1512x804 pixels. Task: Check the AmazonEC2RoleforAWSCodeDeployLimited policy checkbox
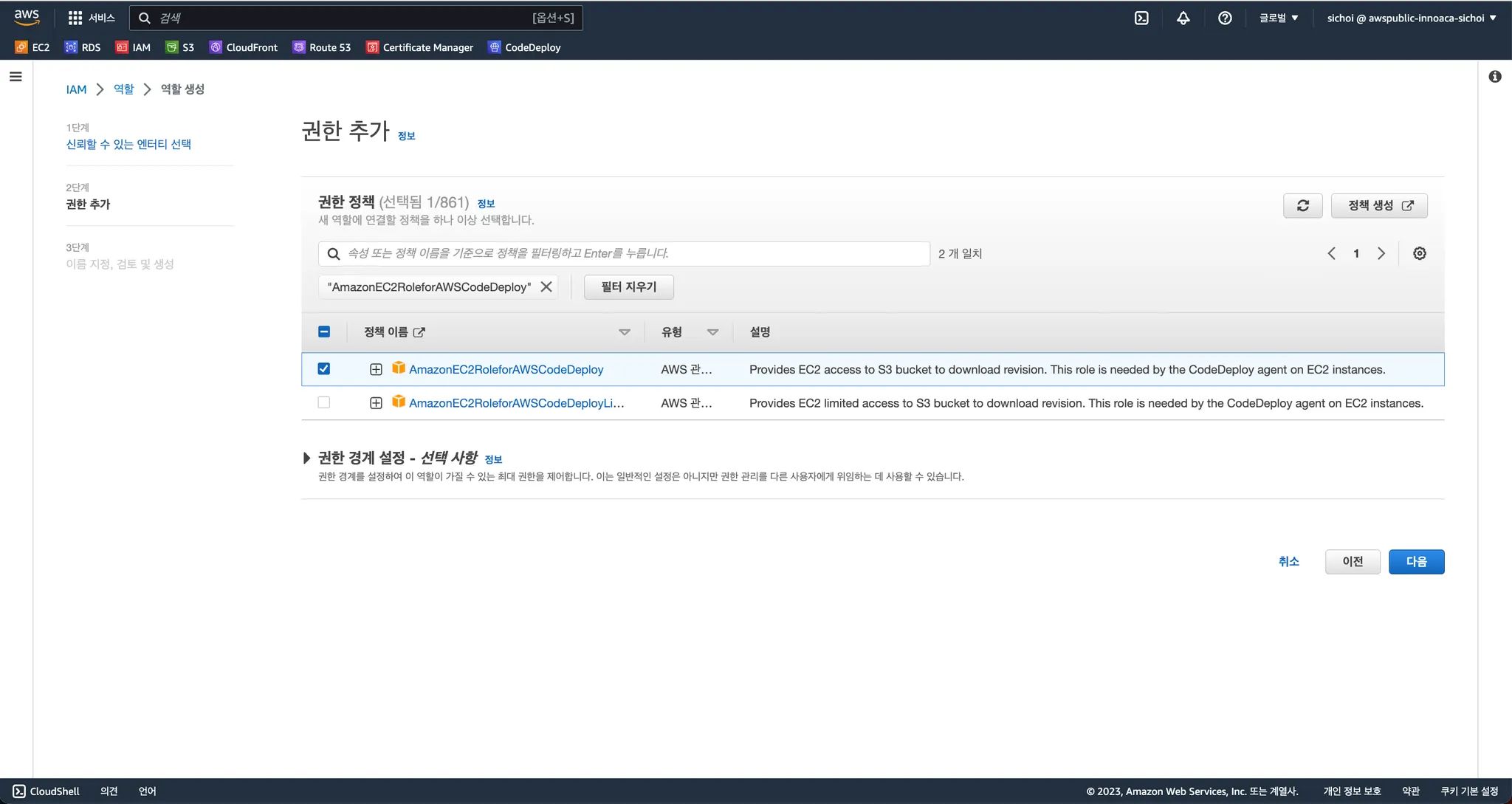click(323, 402)
